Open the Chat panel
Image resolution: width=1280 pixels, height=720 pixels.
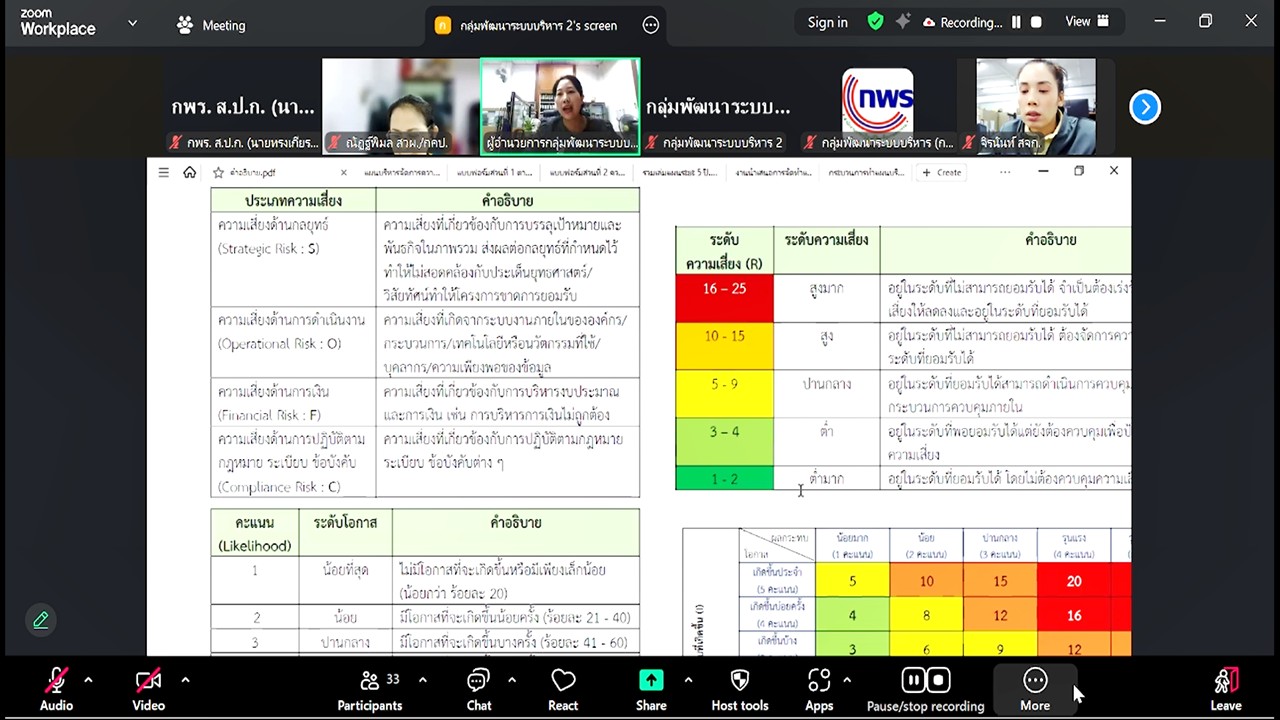pos(479,688)
